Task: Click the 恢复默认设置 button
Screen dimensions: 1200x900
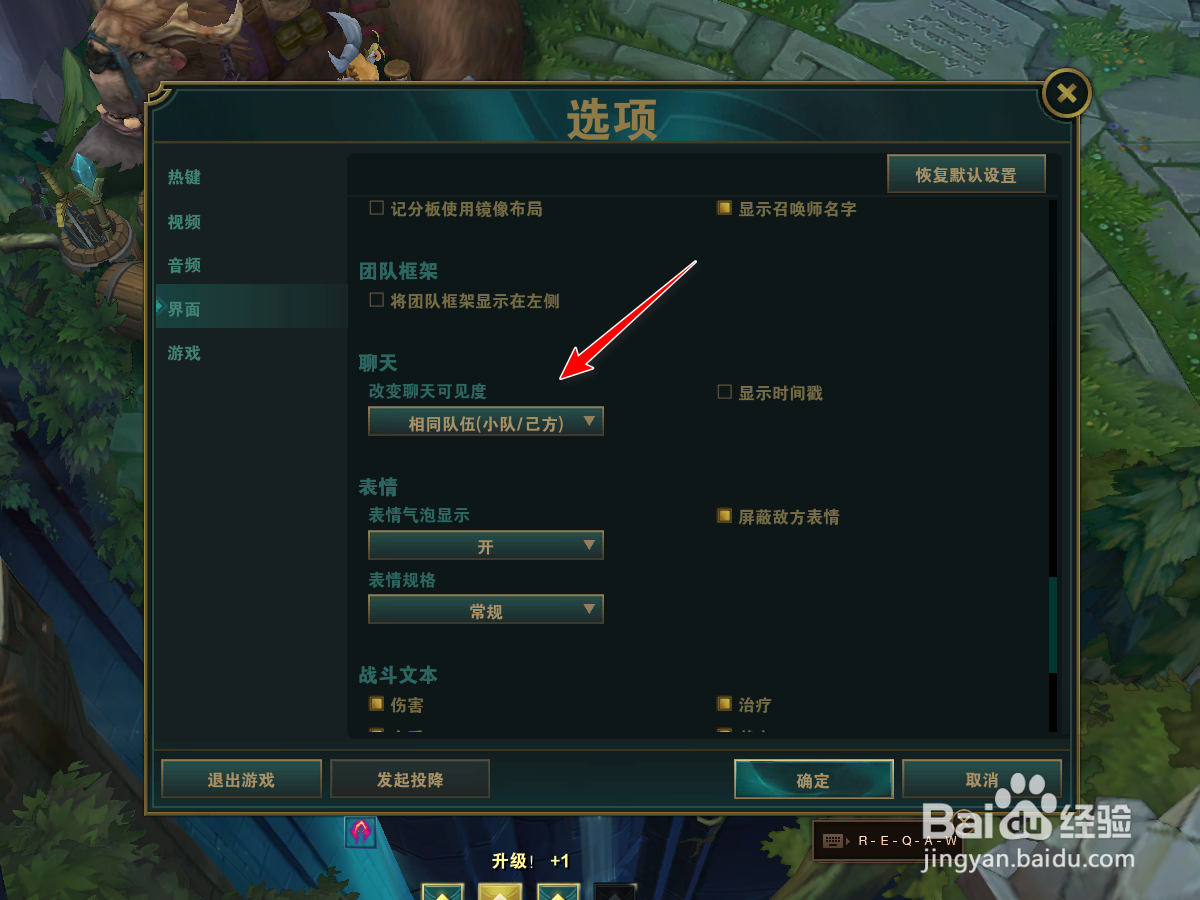Action: 966,174
